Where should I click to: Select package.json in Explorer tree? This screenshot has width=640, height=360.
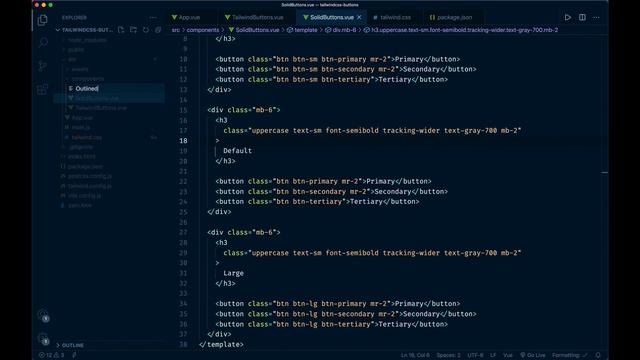coord(85,167)
